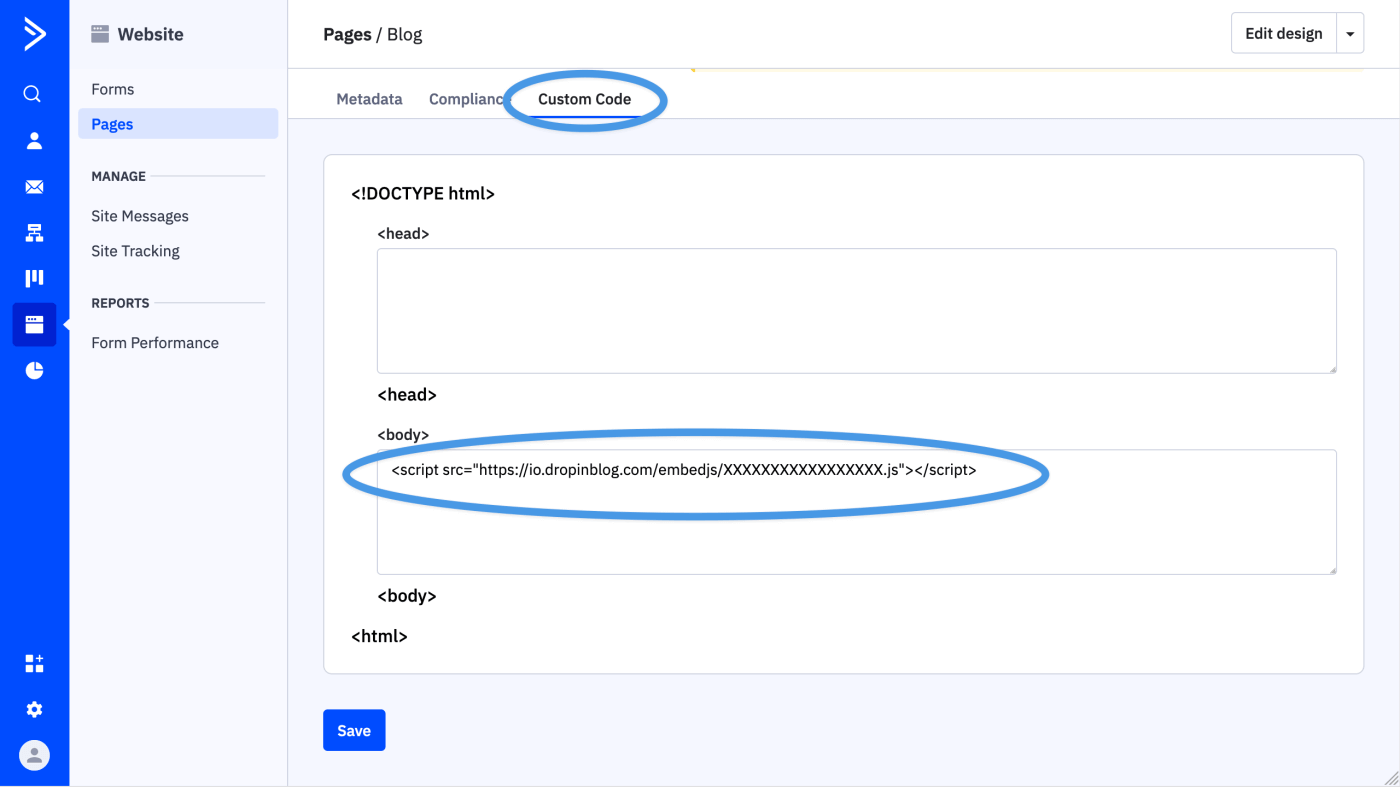The height and width of the screenshot is (787, 1400).
Task: Open Contacts person icon in sidebar
Action: pyautogui.click(x=34, y=141)
